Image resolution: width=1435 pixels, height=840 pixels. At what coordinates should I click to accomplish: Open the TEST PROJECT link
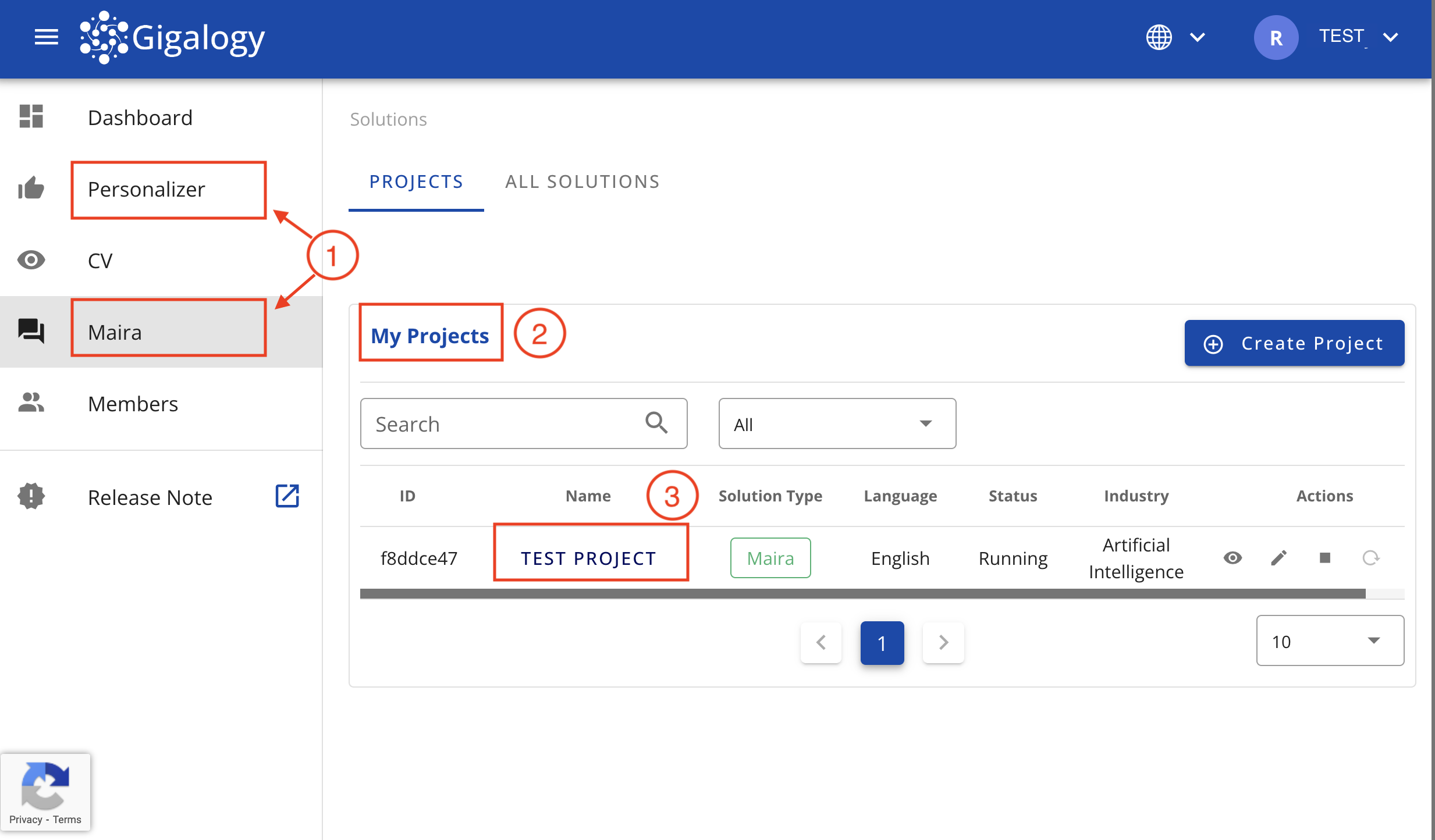coord(588,558)
